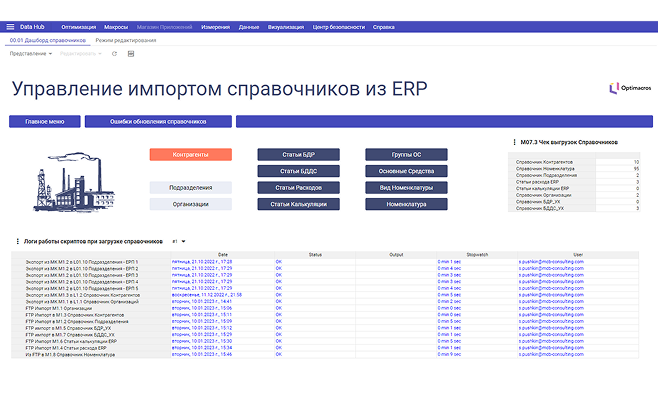The height and width of the screenshot is (400, 658).
Task: Open the Справка menu
Action: point(384,27)
